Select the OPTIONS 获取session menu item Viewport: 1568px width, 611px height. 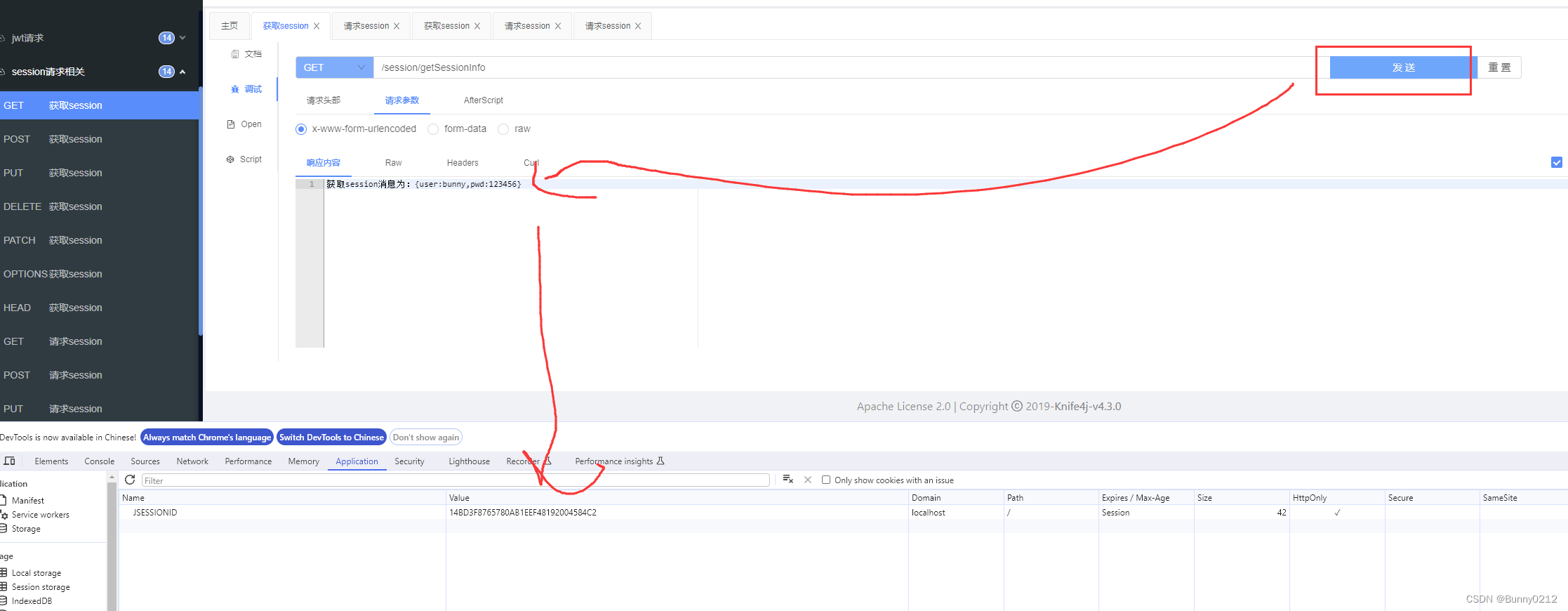(100, 274)
